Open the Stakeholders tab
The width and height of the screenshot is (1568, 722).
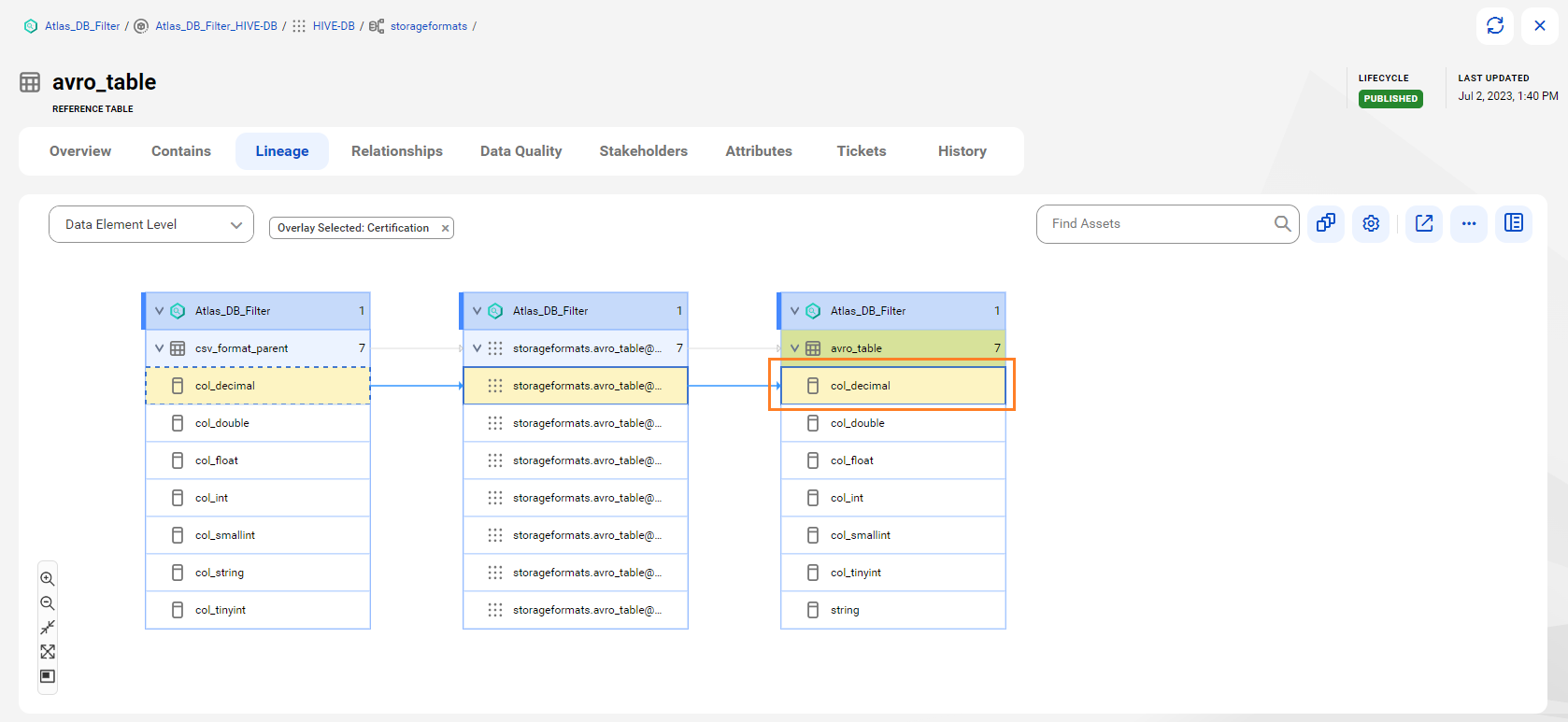tap(644, 151)
